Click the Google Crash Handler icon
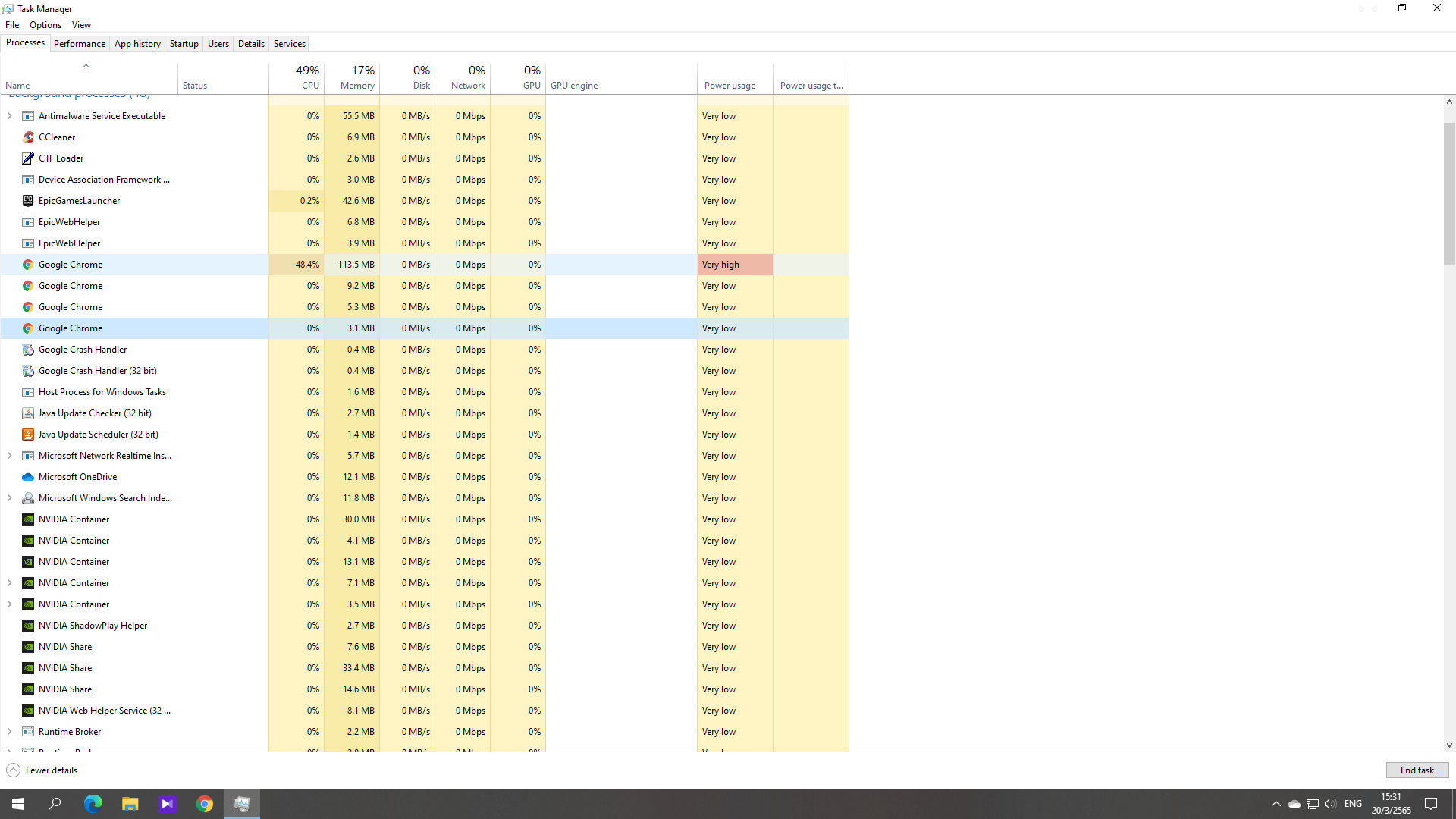 28,350
